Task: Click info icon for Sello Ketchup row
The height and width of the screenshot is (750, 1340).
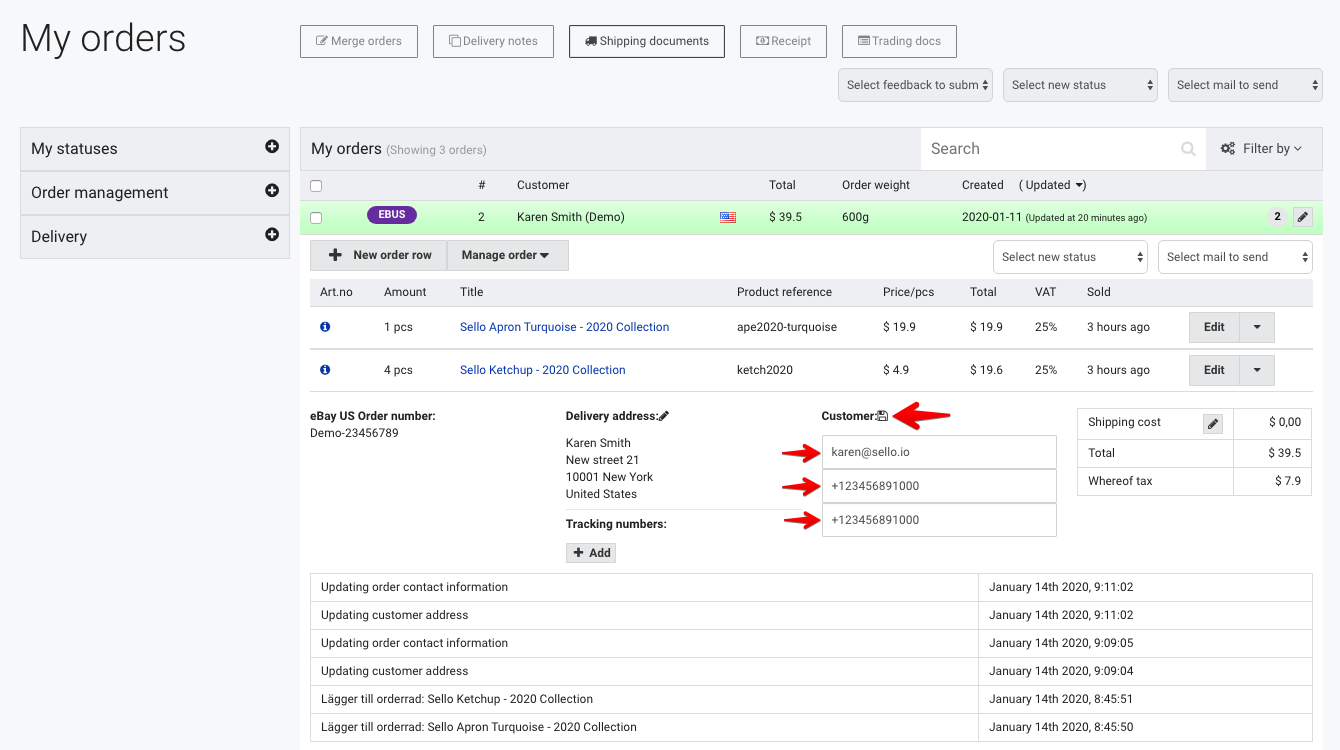Action: click(325, 370)
